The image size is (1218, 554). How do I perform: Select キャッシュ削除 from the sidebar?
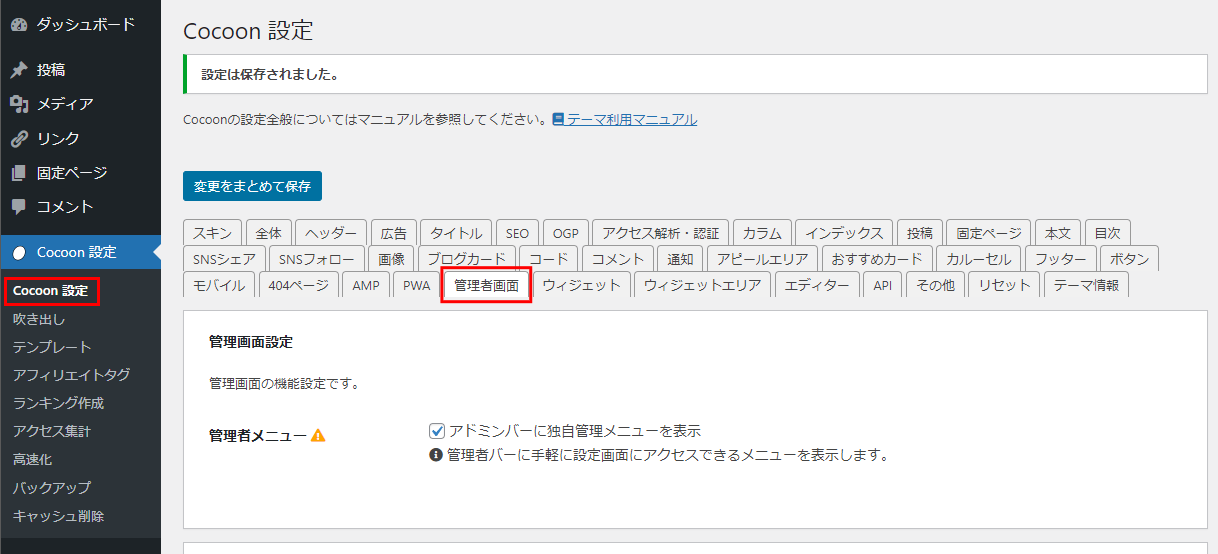(x=58, y=516)
